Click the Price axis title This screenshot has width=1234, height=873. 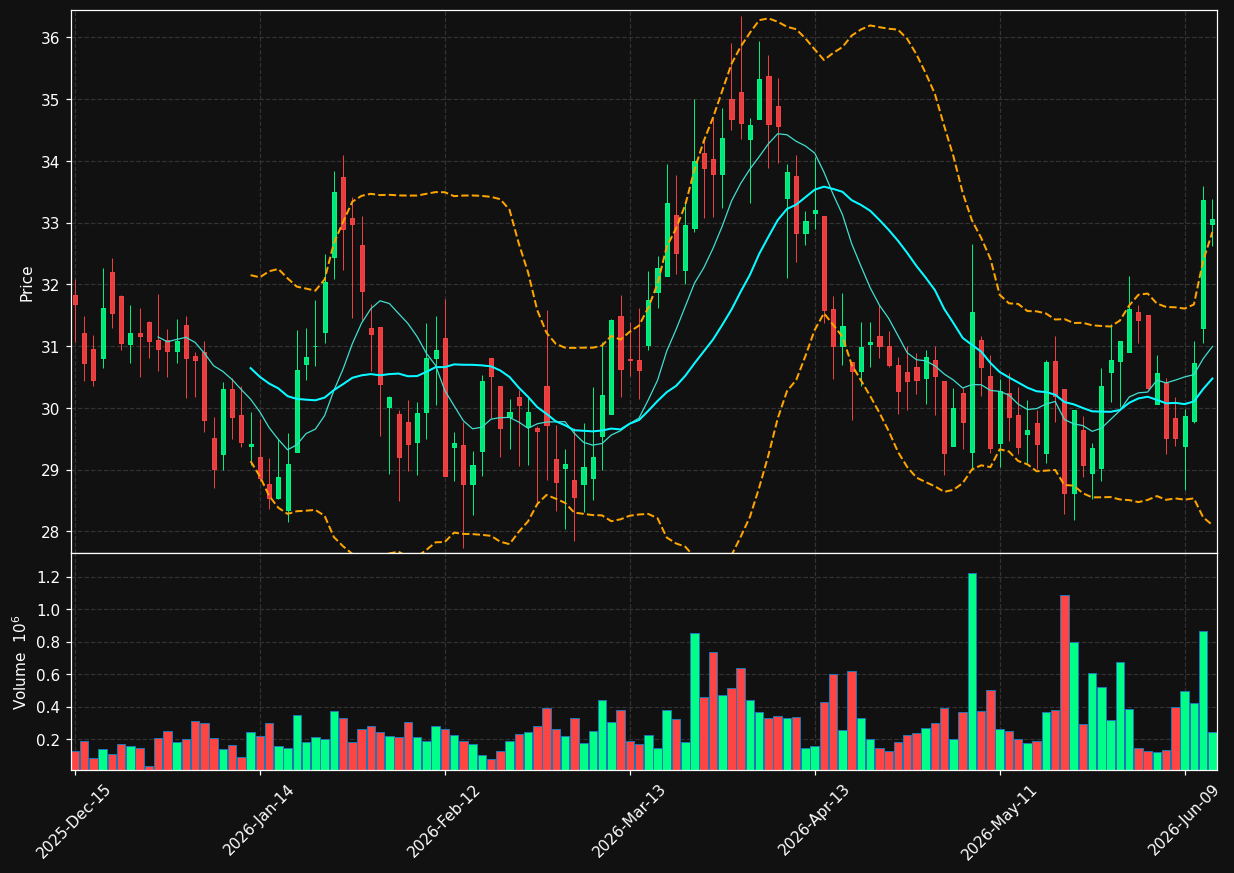point(27,283)
